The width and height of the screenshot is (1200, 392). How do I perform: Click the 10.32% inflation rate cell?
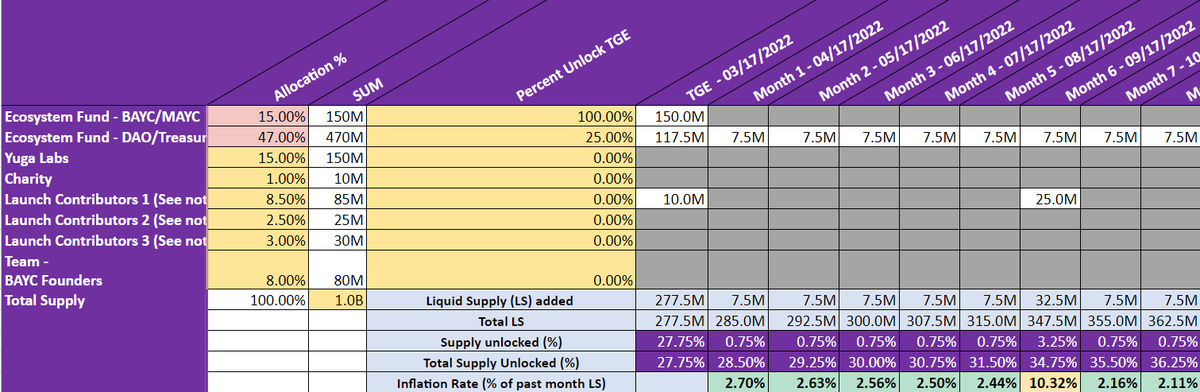click(1051, 382)
